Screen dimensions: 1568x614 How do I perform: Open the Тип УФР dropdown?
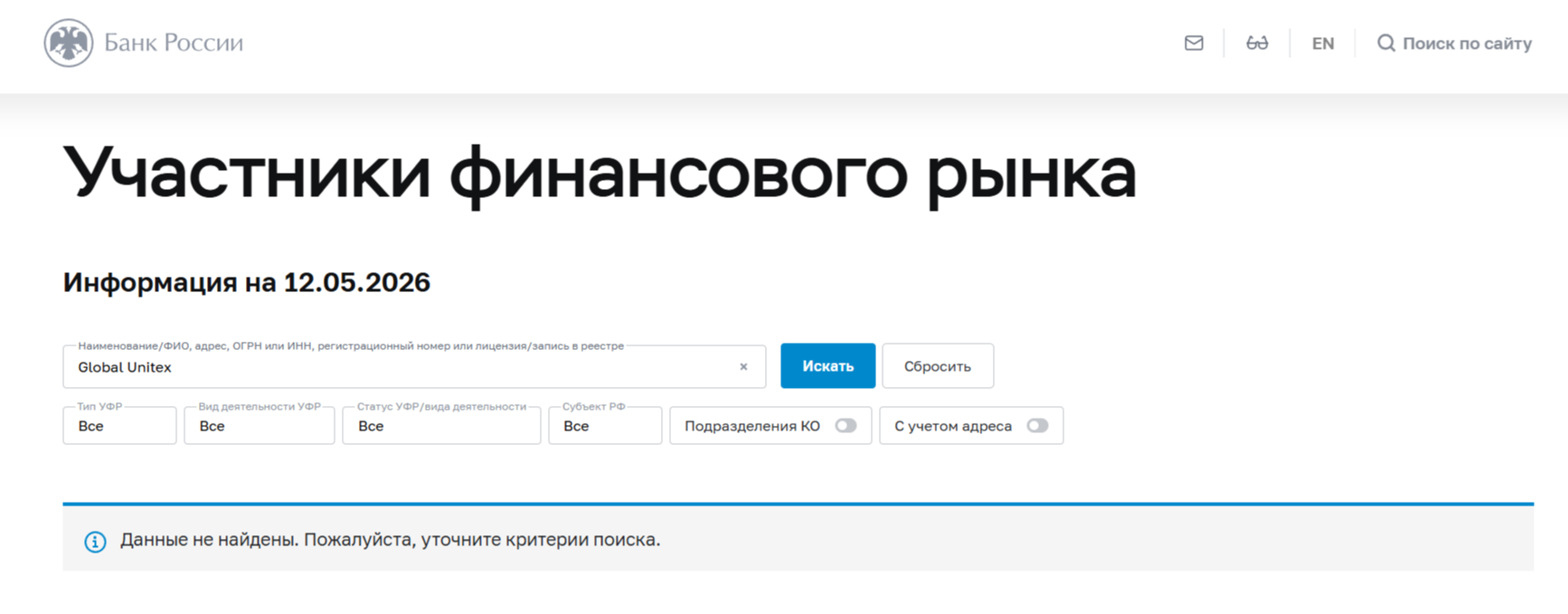click(x=119, y=426)
